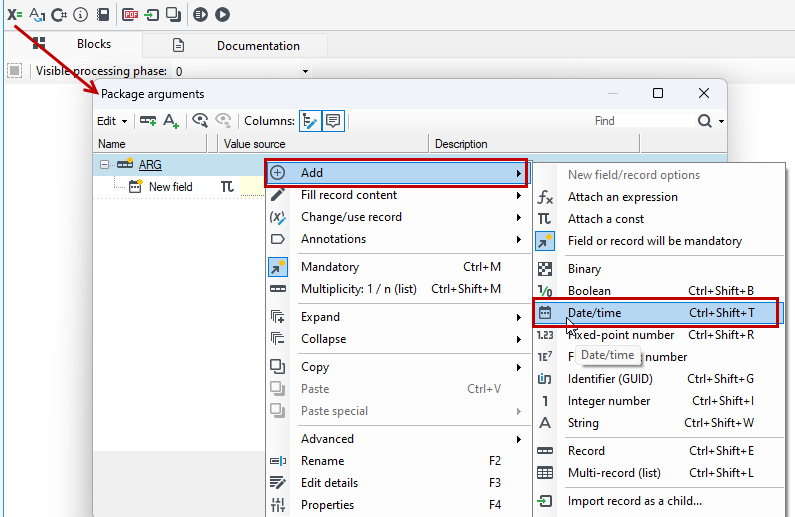The image size is (795, 517).
Task: Click the notebook toolbar icon
Action: click(x=103, y=14)
